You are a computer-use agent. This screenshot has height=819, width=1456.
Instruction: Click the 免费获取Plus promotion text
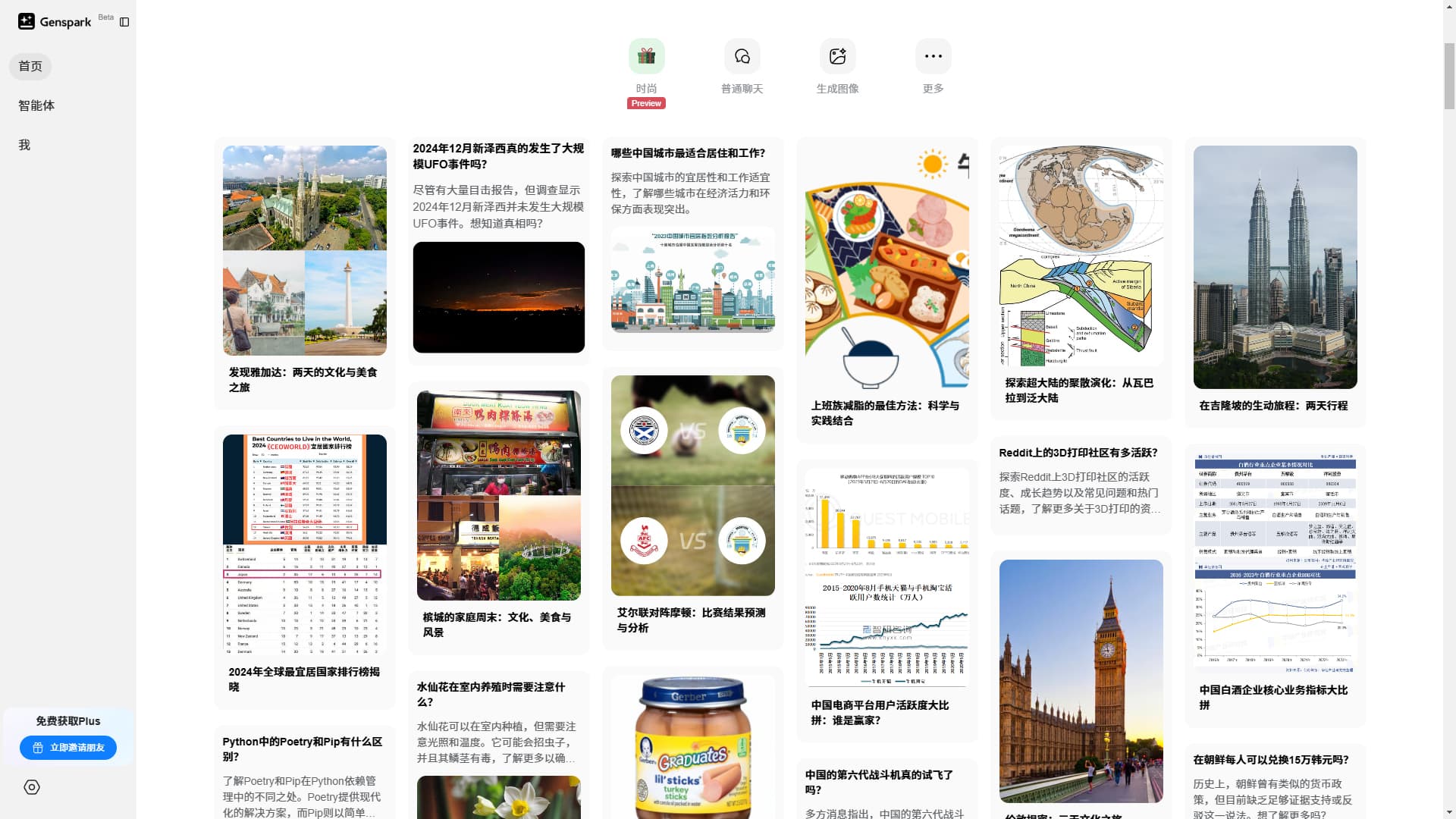coord(67,721)
